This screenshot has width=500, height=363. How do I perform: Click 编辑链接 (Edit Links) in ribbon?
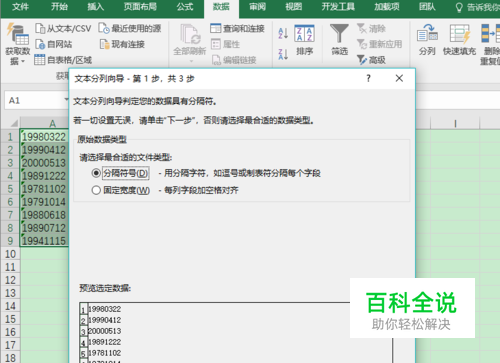coord(234,60)
